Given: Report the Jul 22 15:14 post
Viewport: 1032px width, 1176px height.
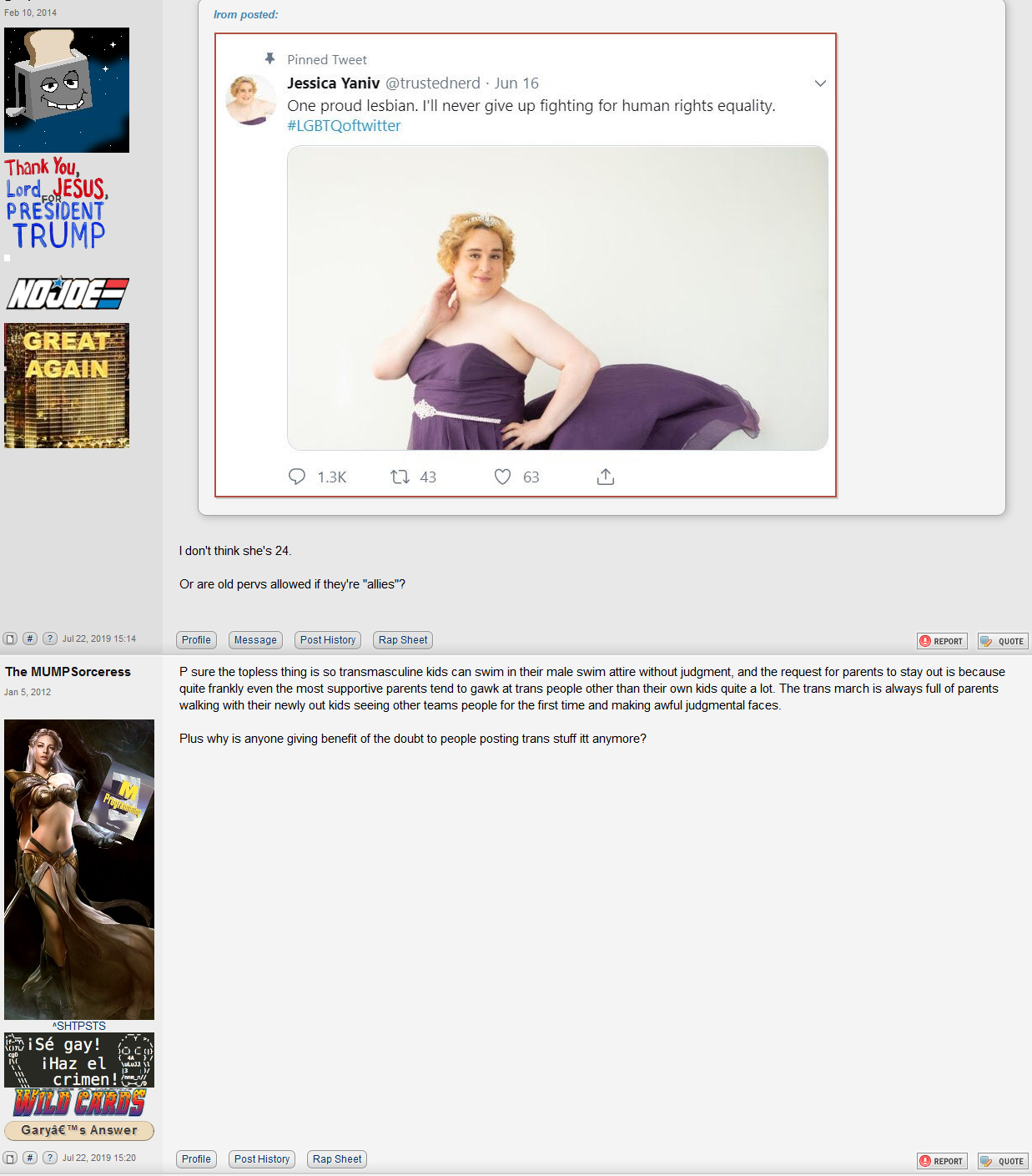Looking at the screenshot, I should (942, 641).
